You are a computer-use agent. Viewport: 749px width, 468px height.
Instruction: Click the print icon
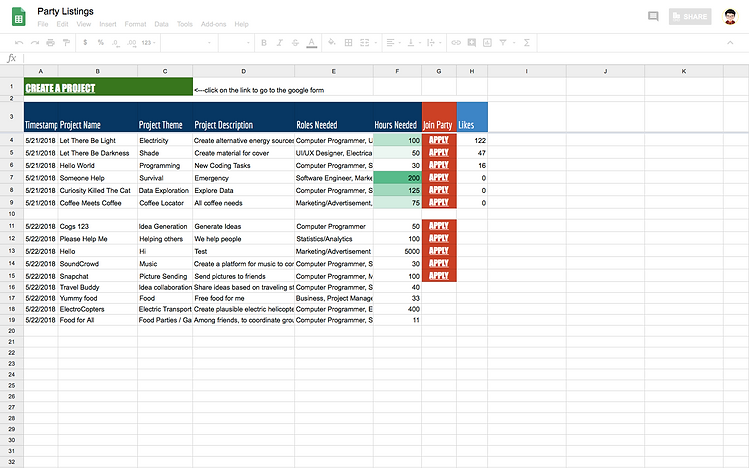51,43
